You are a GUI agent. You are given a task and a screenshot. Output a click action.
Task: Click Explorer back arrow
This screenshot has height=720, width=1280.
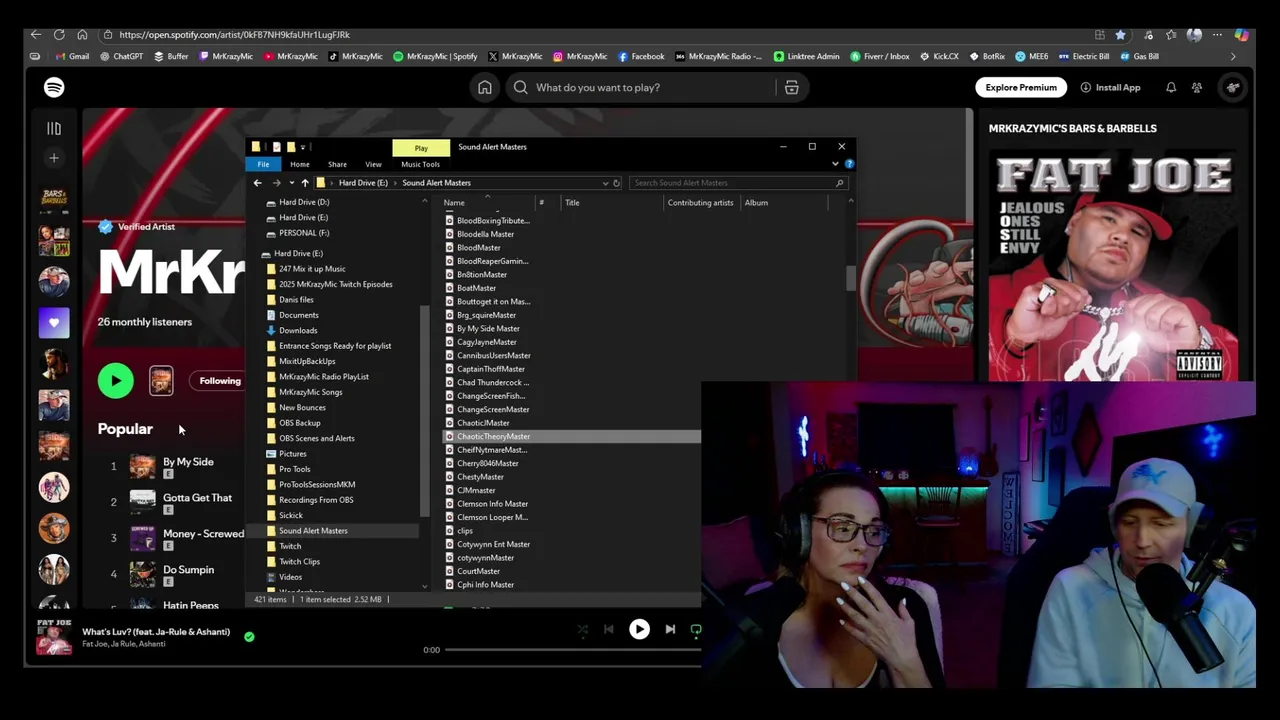pyautogui.click(x=257, y=183)
